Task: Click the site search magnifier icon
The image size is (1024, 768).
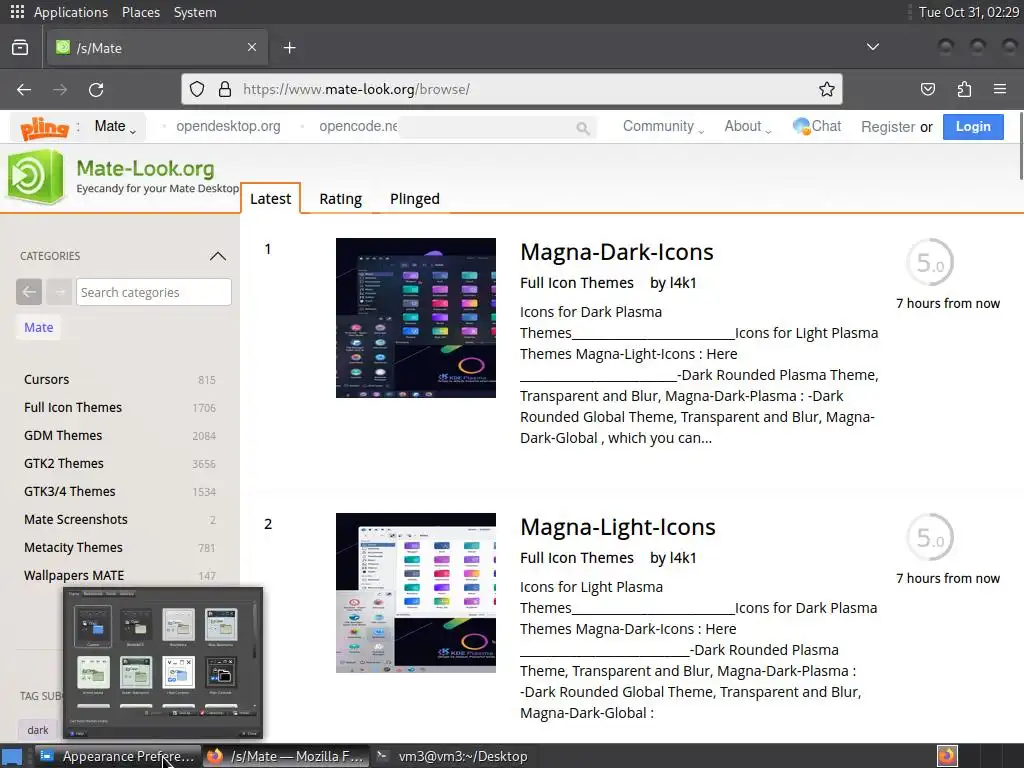Action: [x=583, y=128]
